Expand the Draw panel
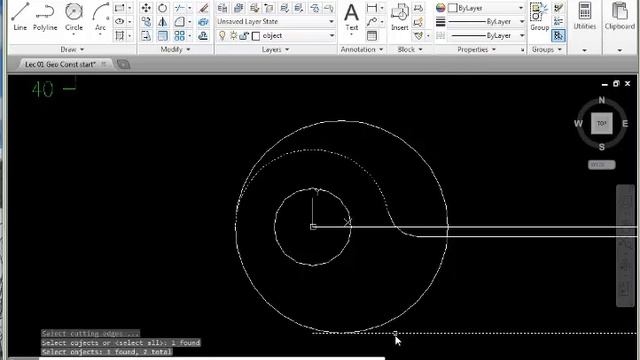The image size is (640, 360). coord(72,49)
